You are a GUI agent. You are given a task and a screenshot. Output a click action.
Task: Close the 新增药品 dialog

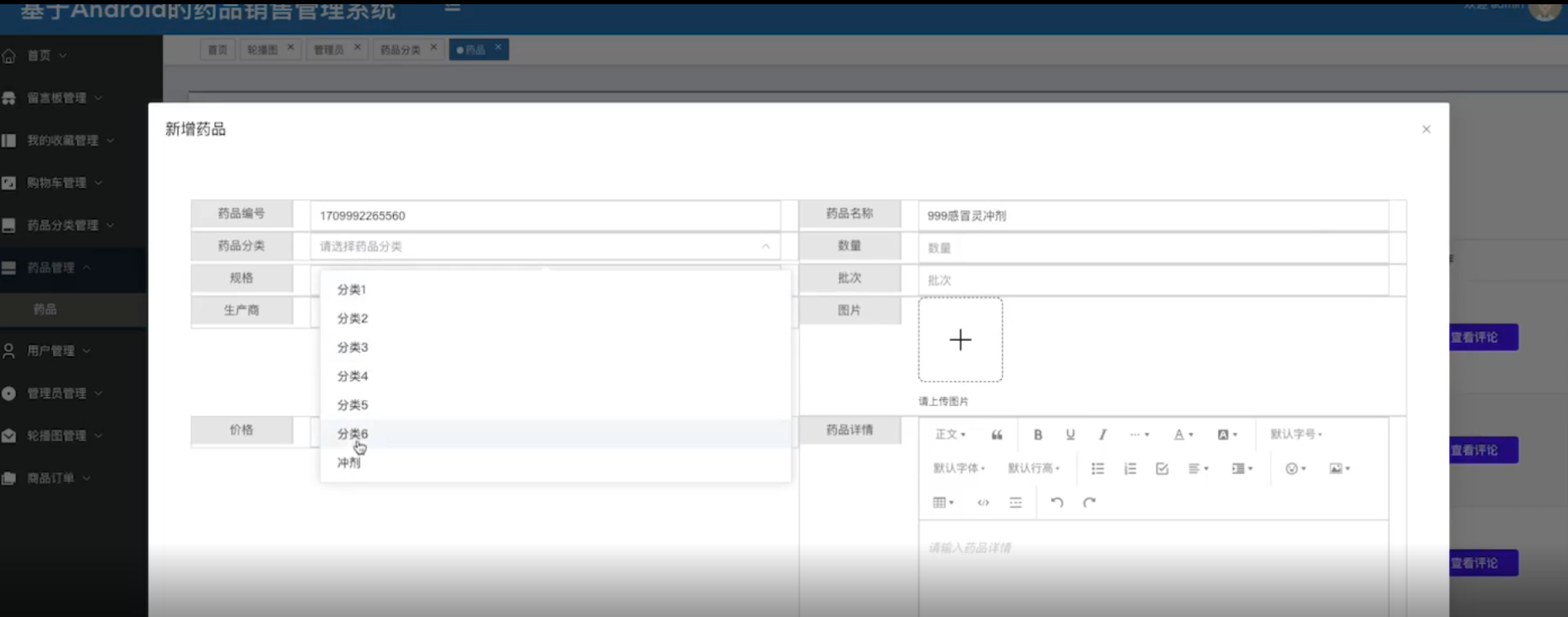[1426, 129]
